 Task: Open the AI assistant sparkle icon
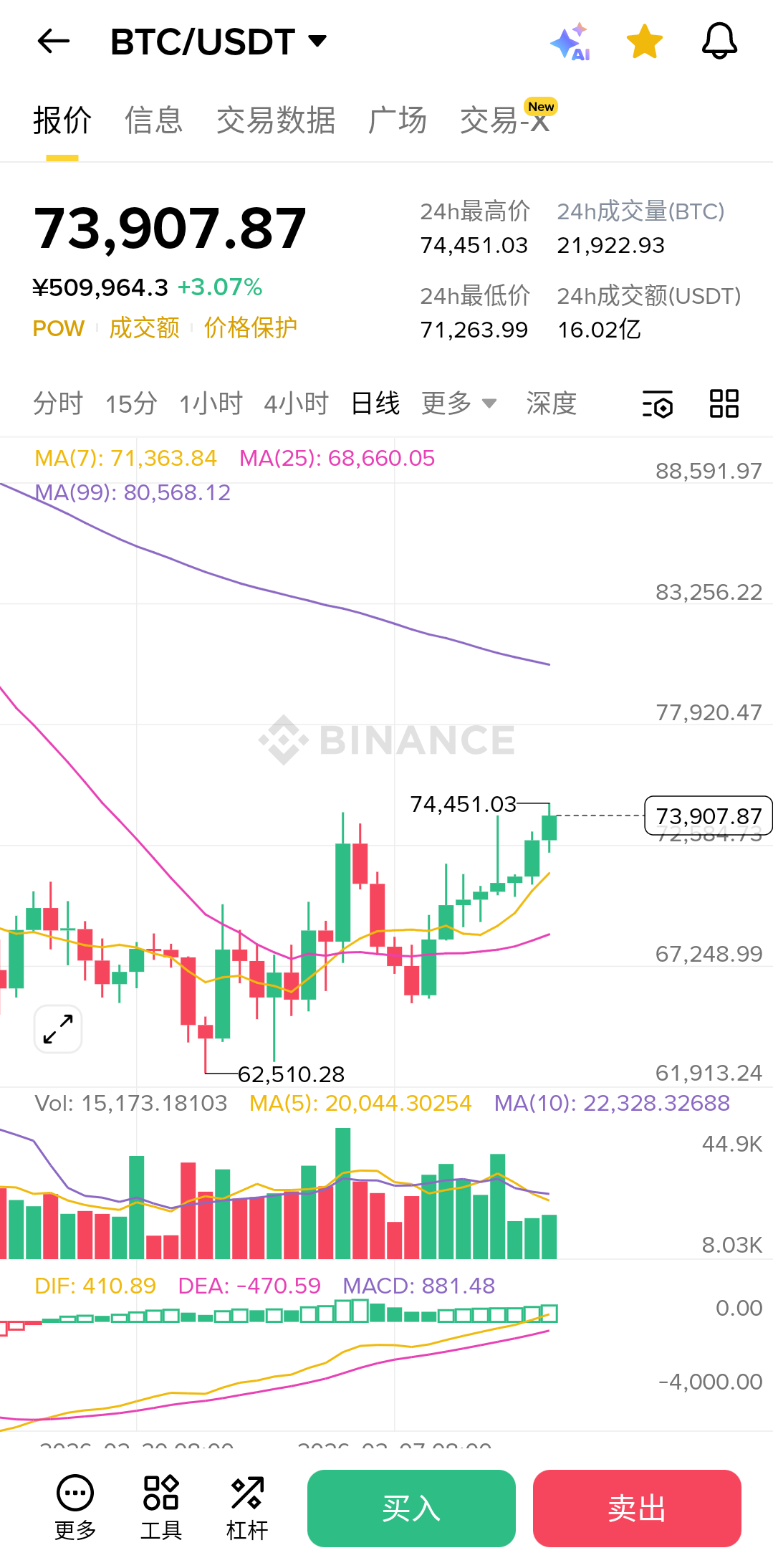pos(571,42)
